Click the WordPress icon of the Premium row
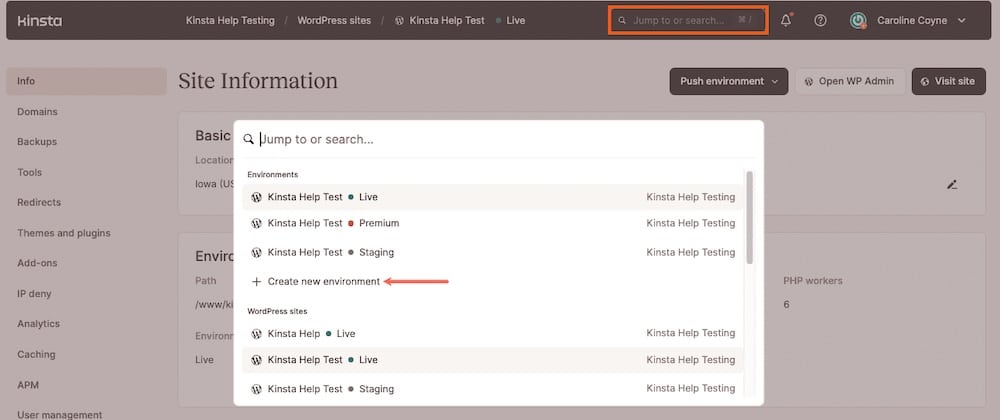 tap(256, 223)
